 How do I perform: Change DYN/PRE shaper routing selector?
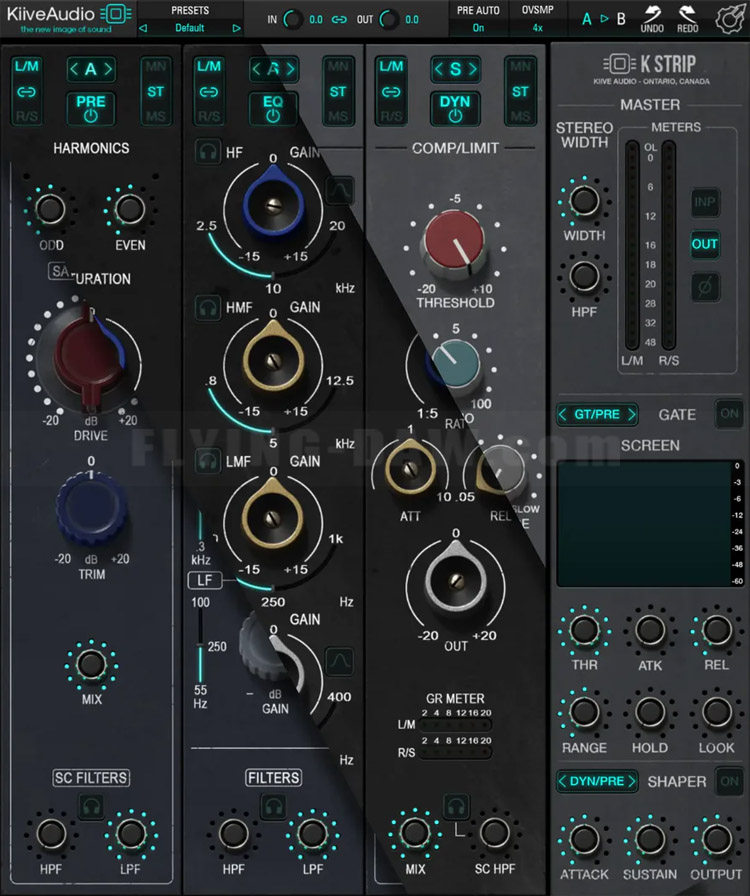(597, 781)
